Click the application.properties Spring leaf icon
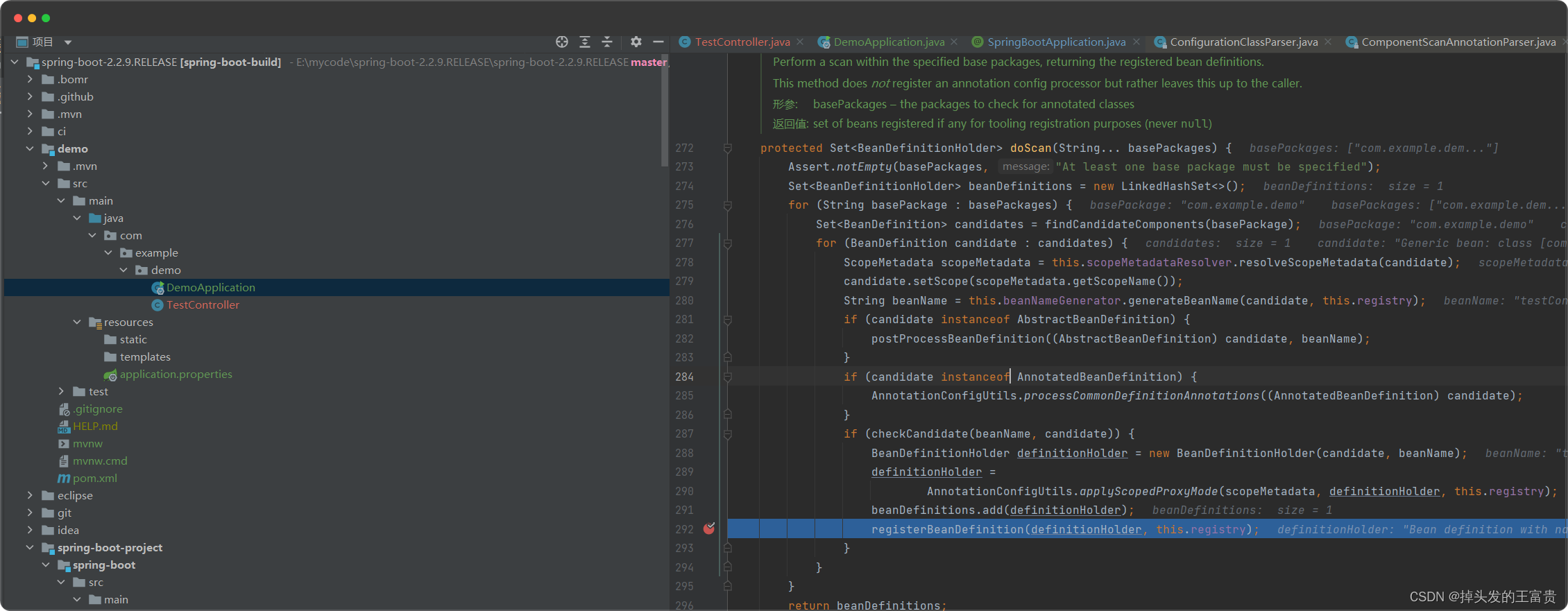This screenshot has width=1568, height=611. (x=110, y=375)
